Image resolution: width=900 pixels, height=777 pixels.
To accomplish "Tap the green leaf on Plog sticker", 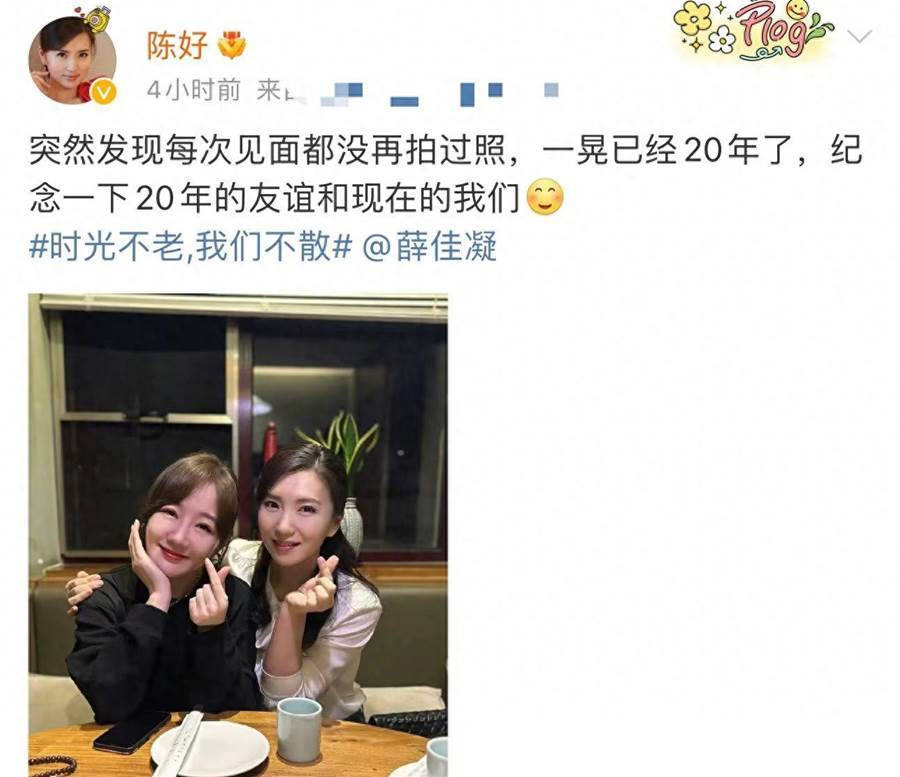I will click(821, 30).
